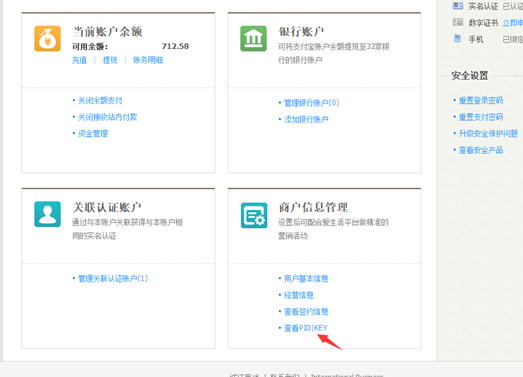Click 查看PID|KEY link

pos(306,328)
